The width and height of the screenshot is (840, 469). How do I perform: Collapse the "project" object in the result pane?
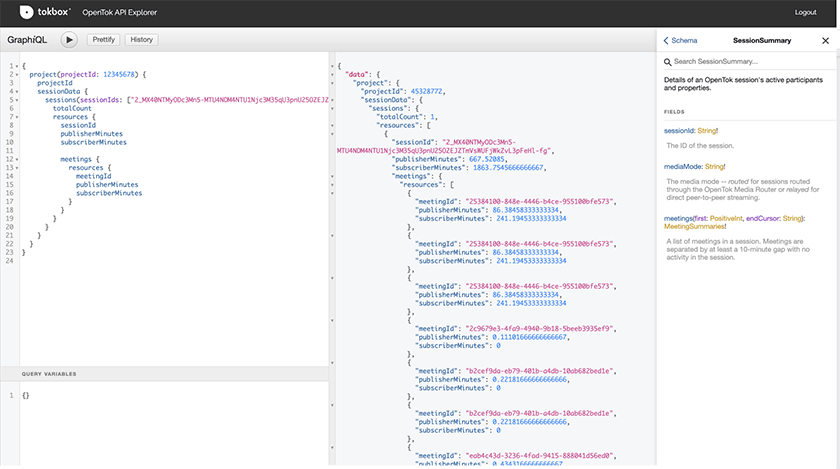(x=332, y=83)
